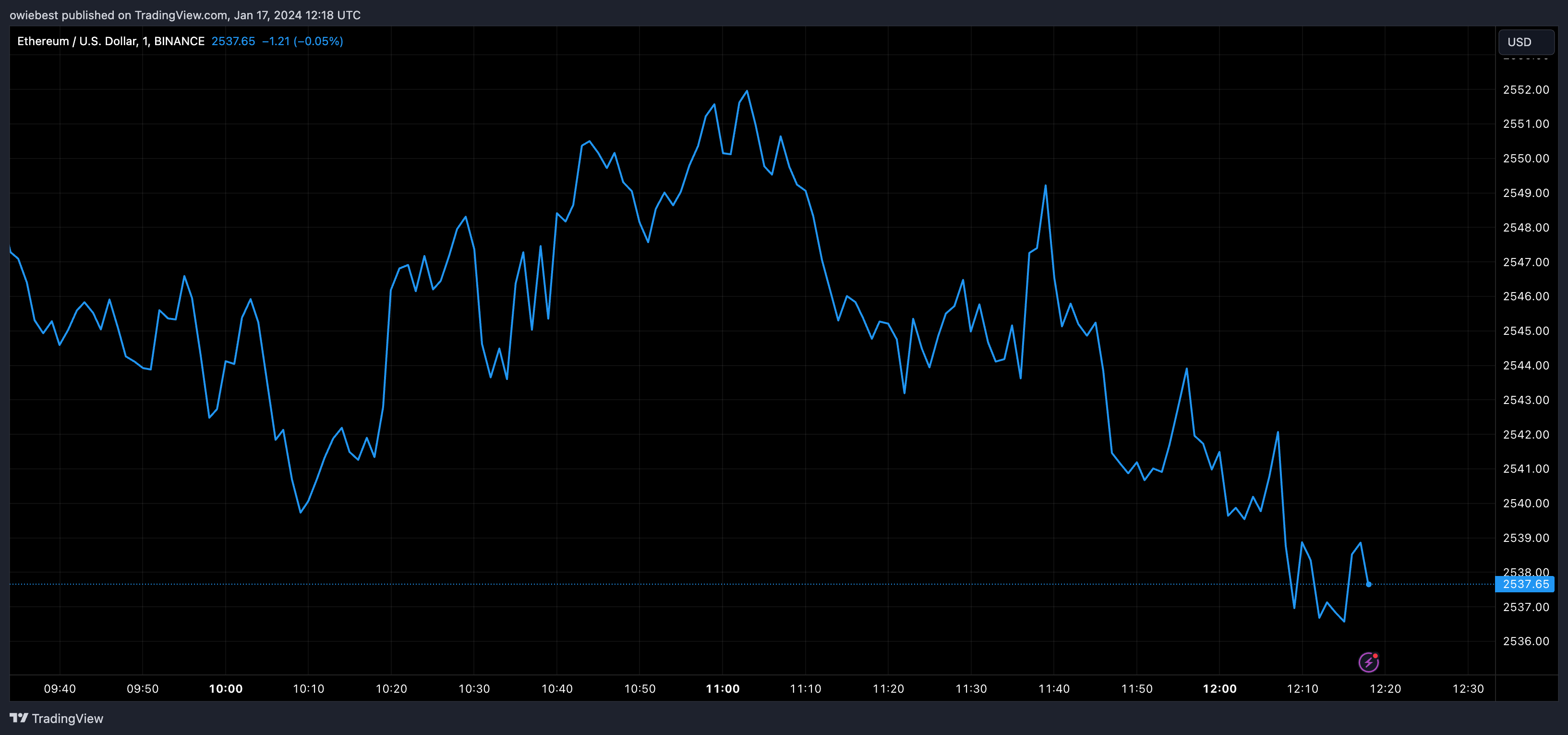1568x735 pixels.
Task: Click the 2547.00 price axis label
Action: pos(1526,262)
